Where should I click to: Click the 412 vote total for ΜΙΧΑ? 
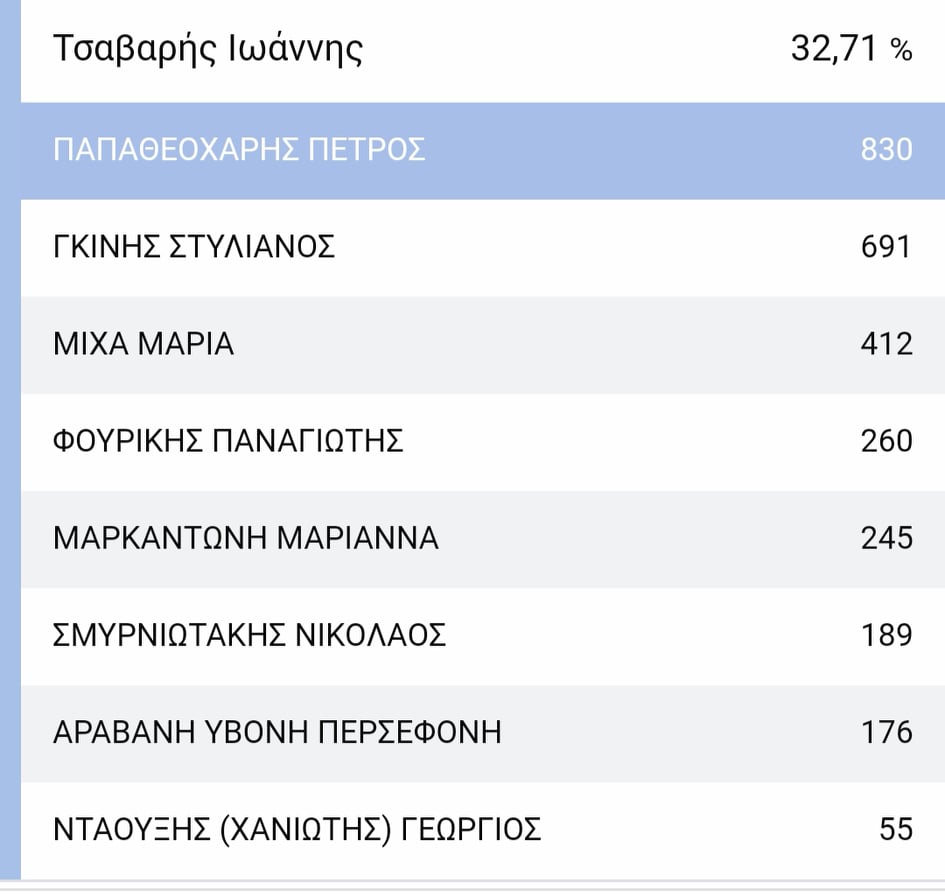pyautogui.click(x=886, y=343)
